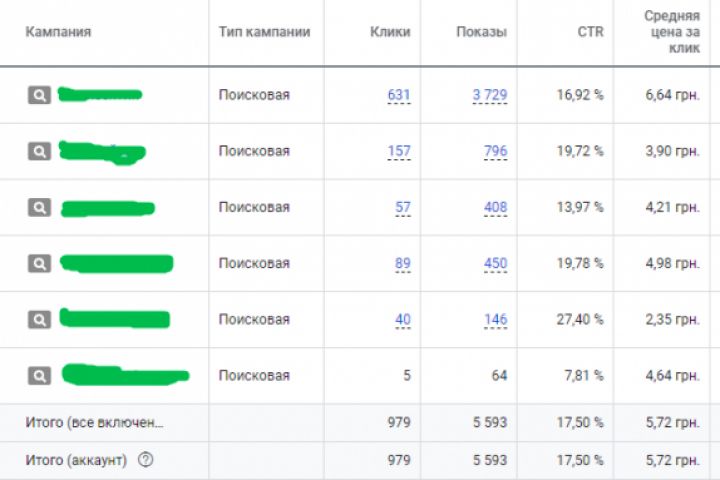
Task: Click search campaign icon in 157-clicks row
Action: 38,151
